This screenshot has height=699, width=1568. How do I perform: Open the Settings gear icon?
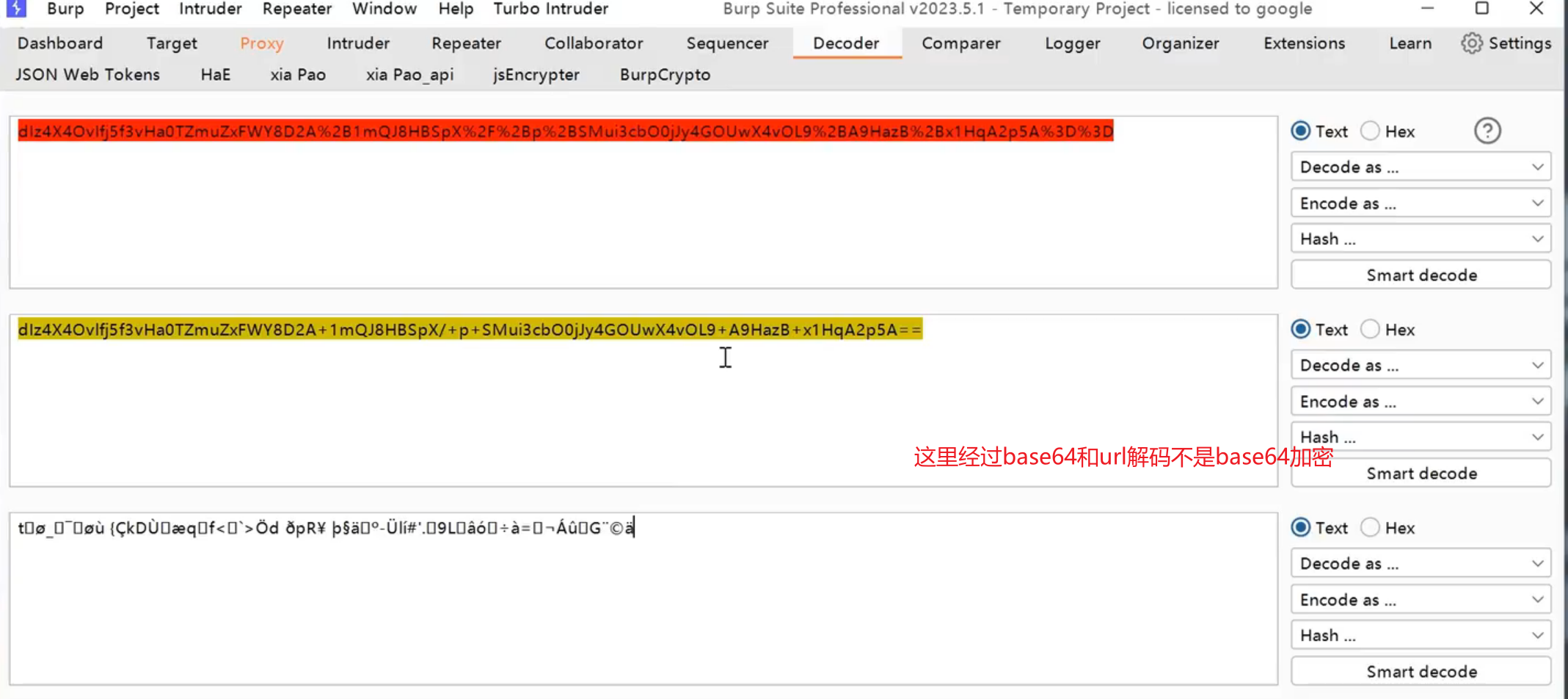coord(1471,43)
